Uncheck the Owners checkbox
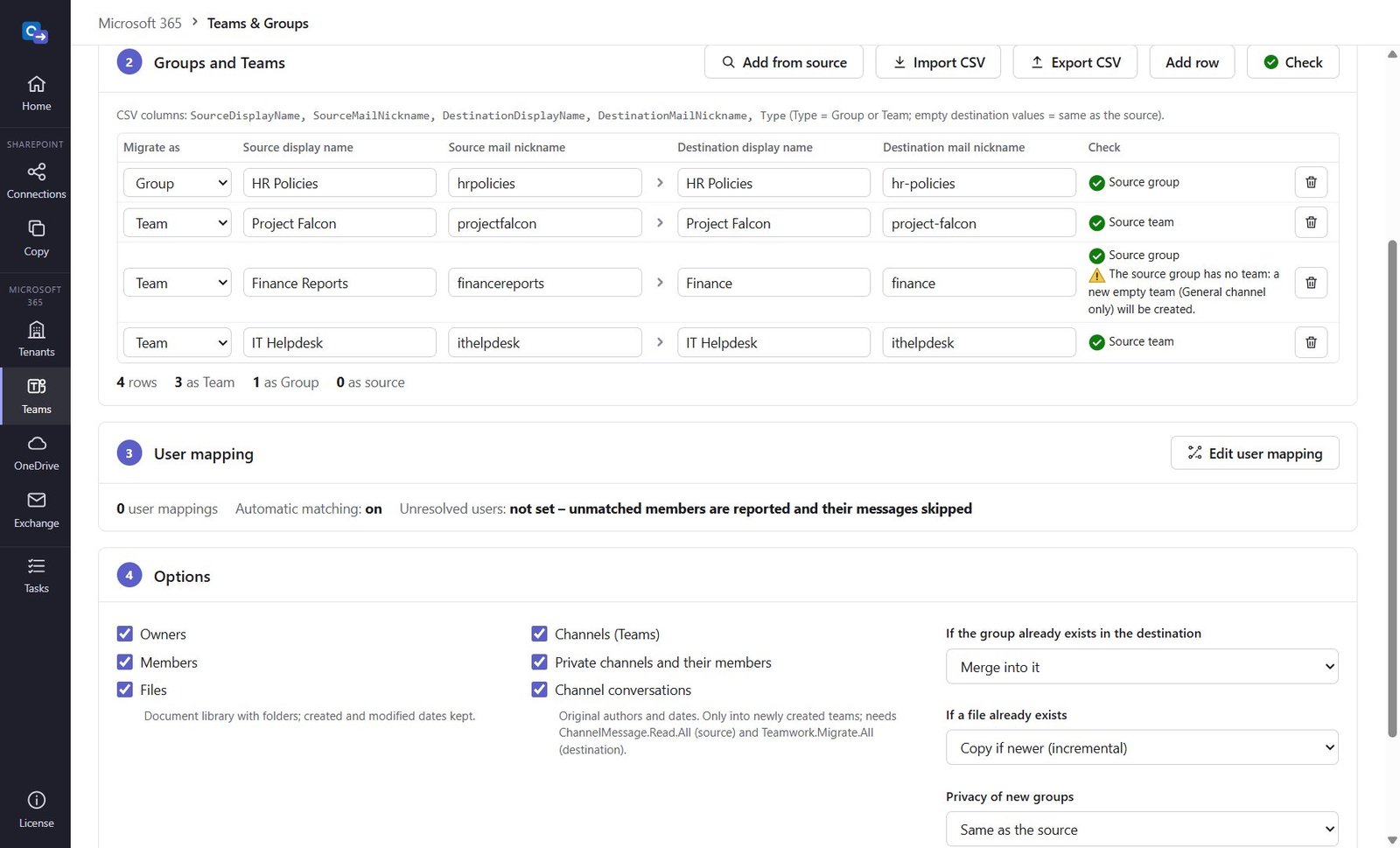The width and height of the screenshot is (1400, 848). tap(125, 634)
